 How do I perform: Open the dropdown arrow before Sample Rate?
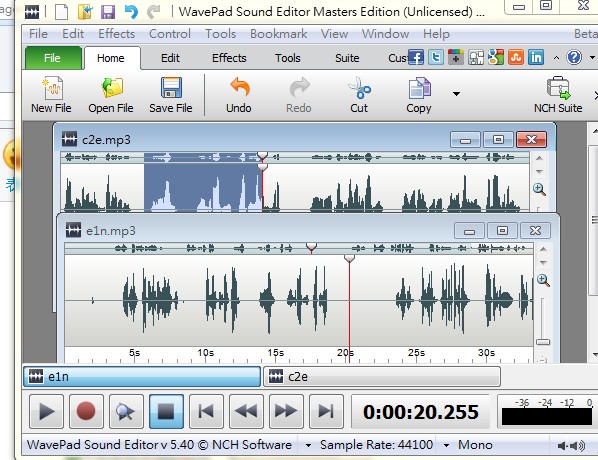pyautogui.click(x=308, y=445)
